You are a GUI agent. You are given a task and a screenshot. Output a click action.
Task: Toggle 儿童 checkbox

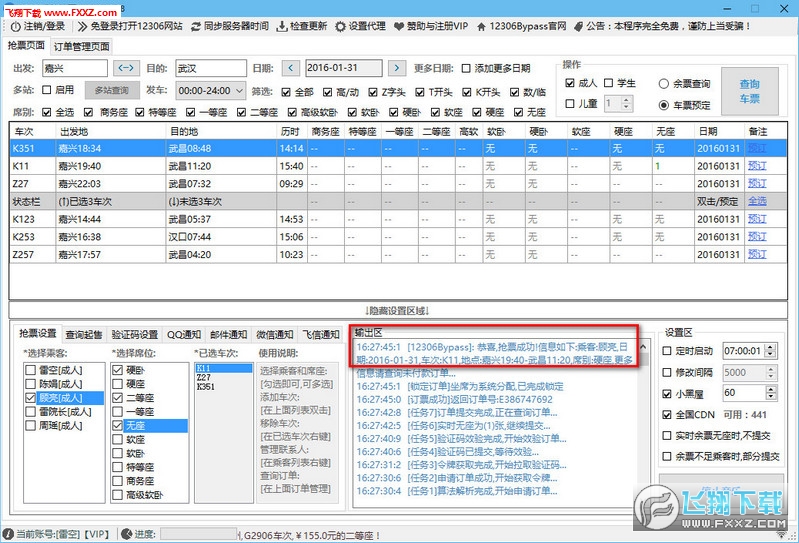(570, 103)
